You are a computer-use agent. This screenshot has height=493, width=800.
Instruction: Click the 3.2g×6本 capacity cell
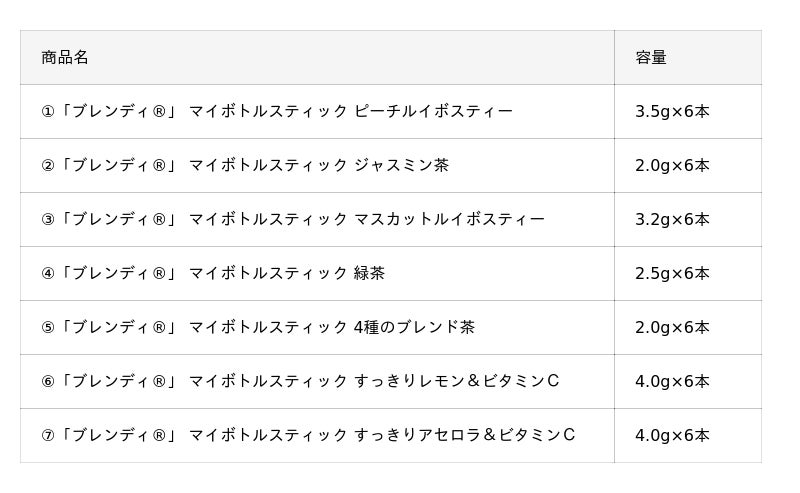coord(672,219)
